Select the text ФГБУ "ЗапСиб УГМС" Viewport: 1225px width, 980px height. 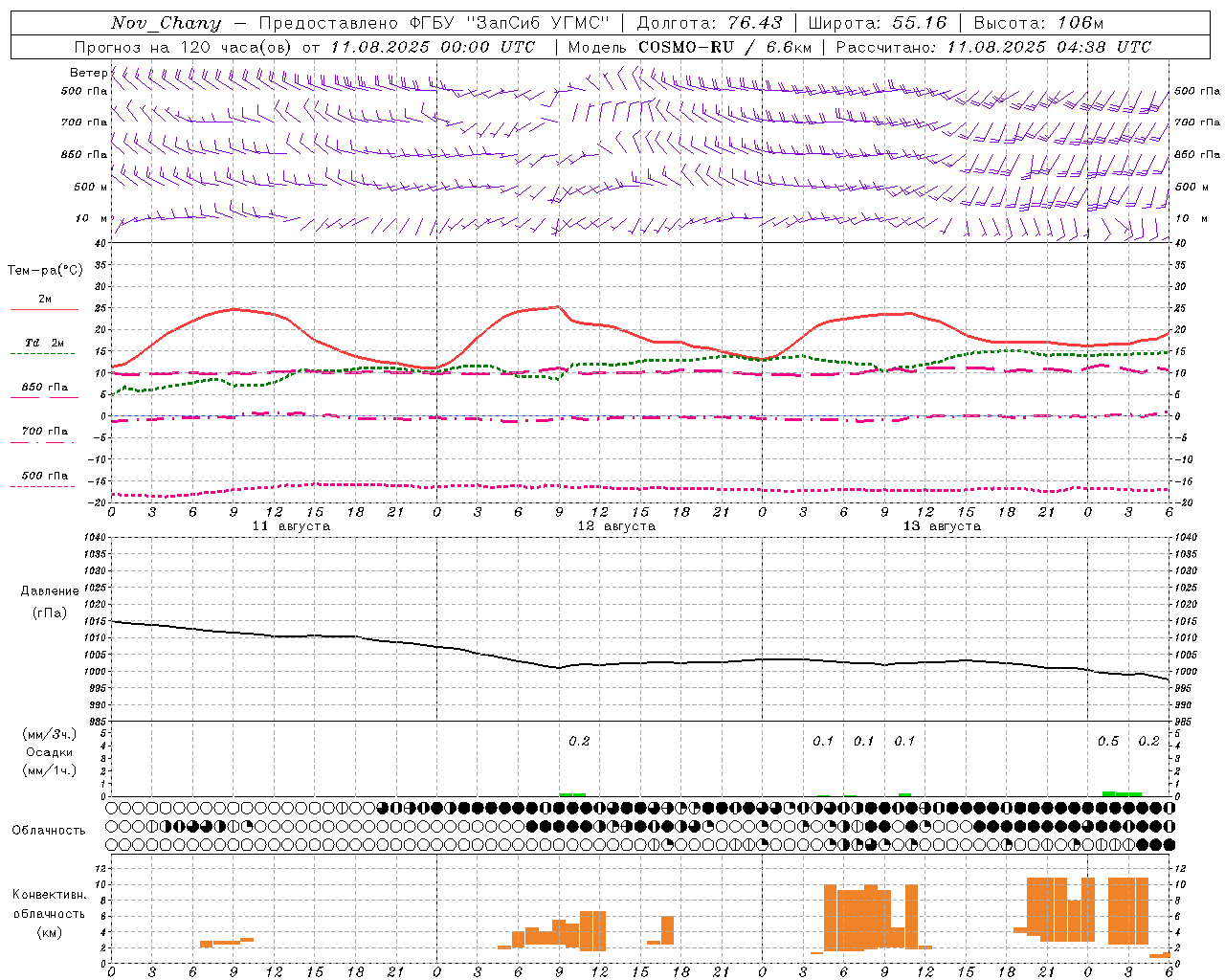tap(510, 23)
